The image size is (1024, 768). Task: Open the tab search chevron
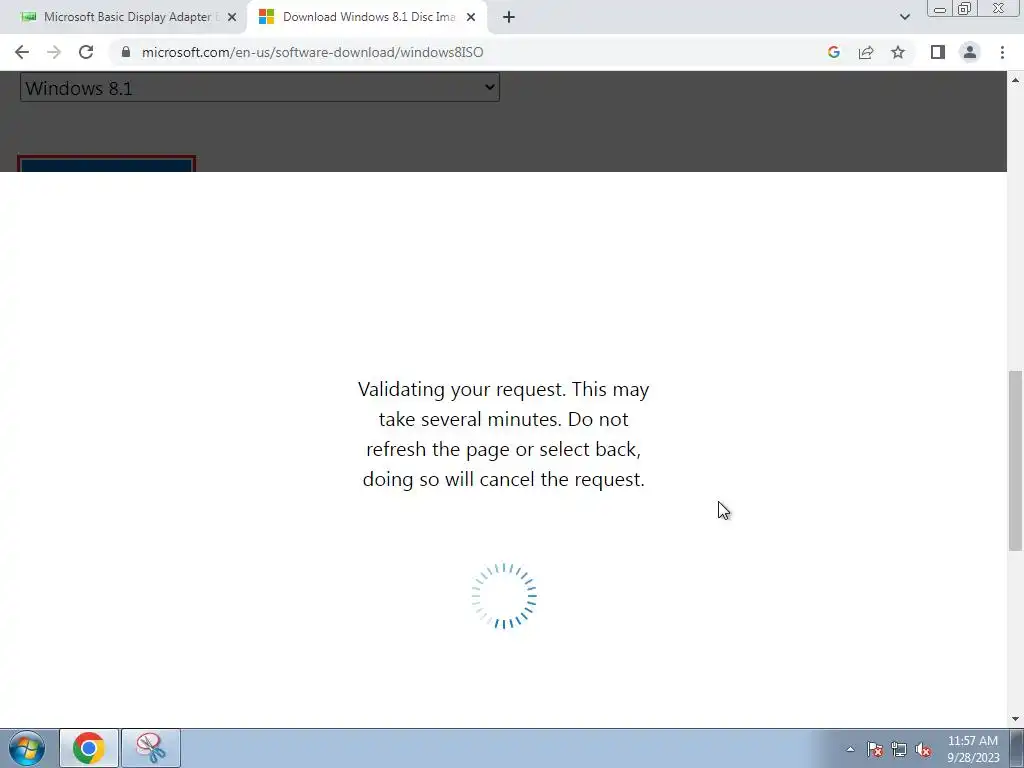(904, 17)
